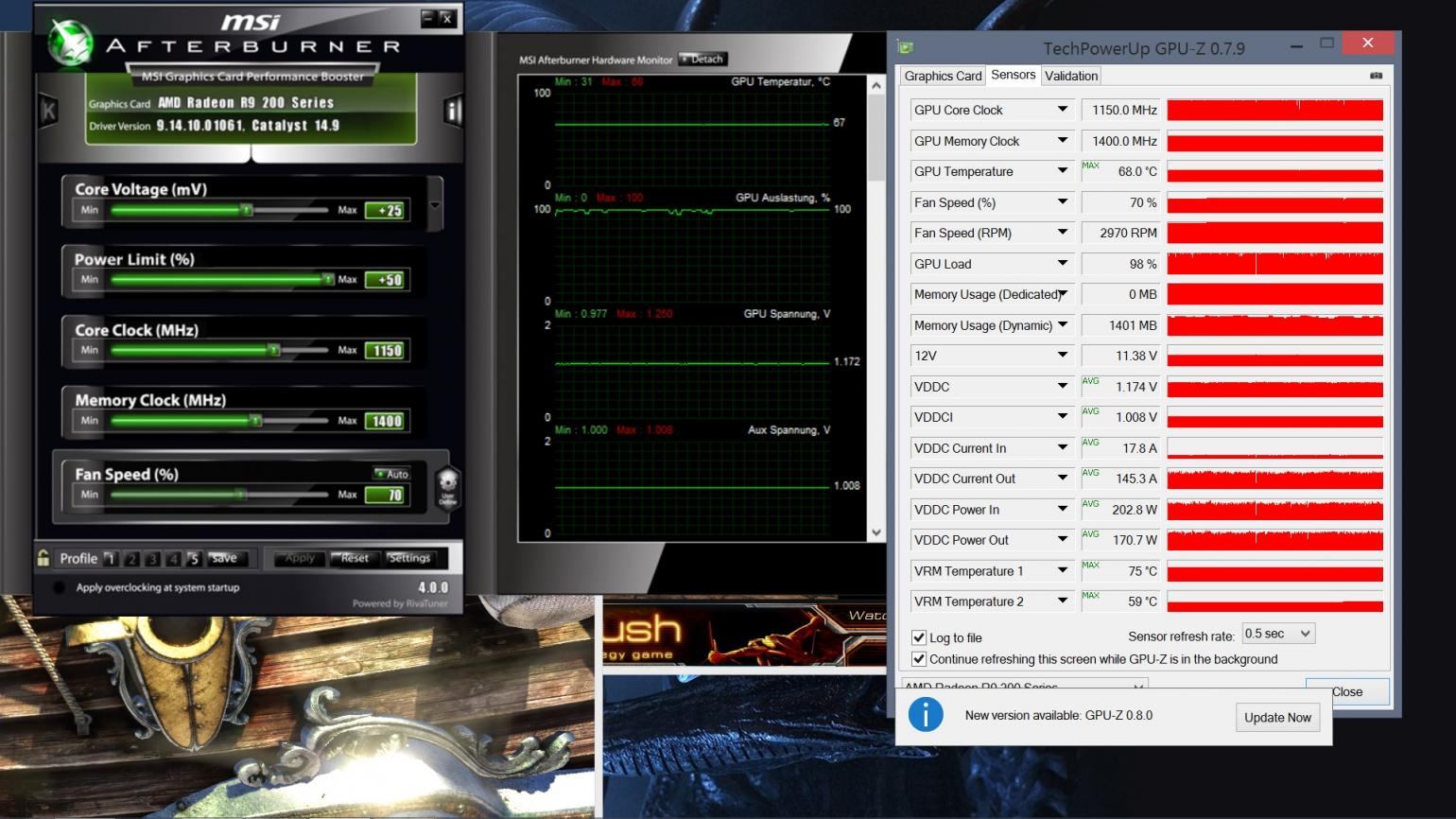Select Afterburner profile slot 5

pyautogui.click(x=194, y=559)
